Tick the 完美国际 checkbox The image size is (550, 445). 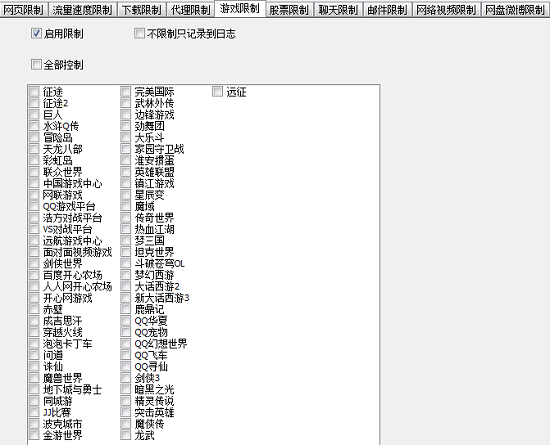click(x=126, y=92)
